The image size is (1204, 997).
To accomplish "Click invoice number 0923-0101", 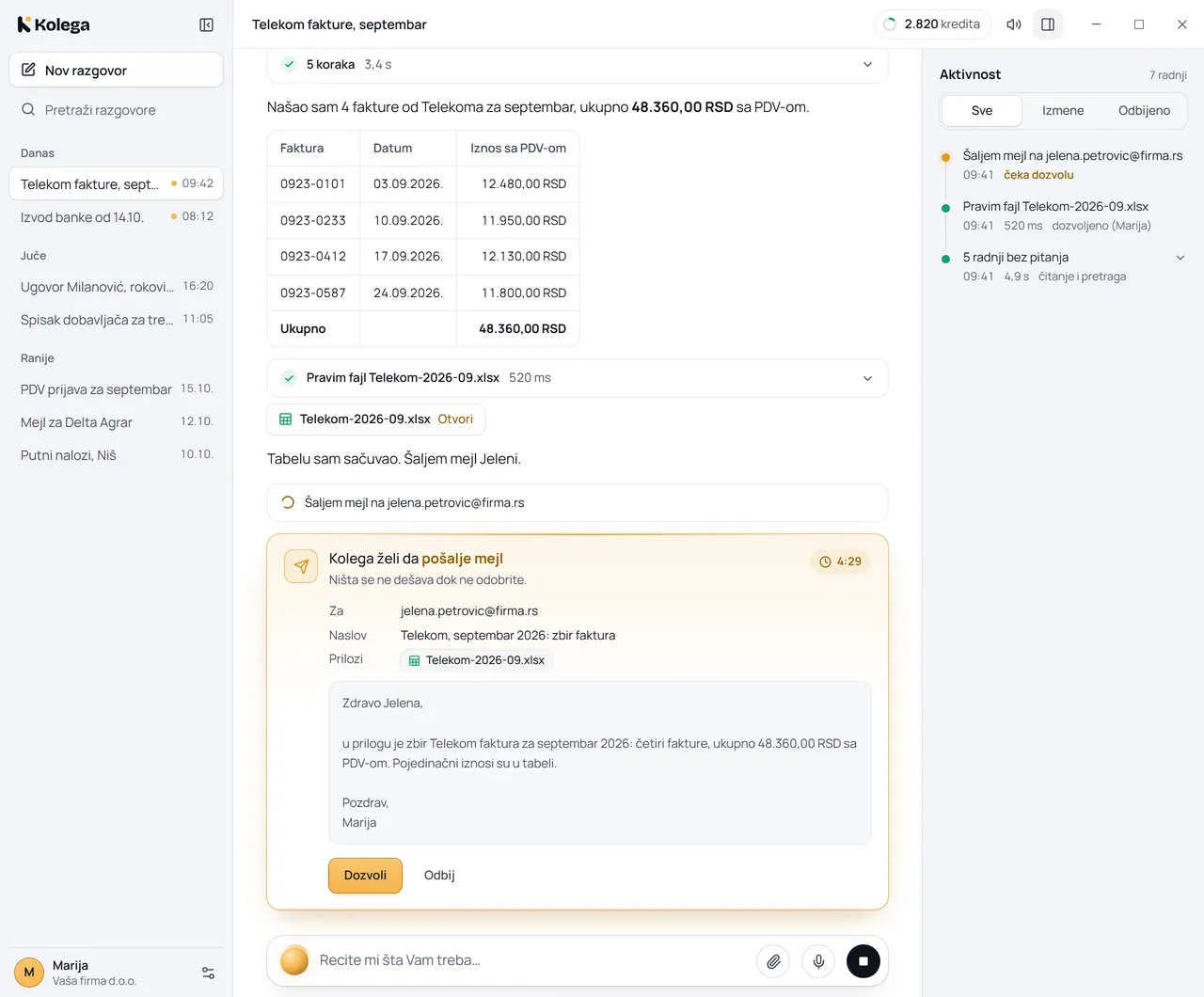I will (x=313, y=184).
